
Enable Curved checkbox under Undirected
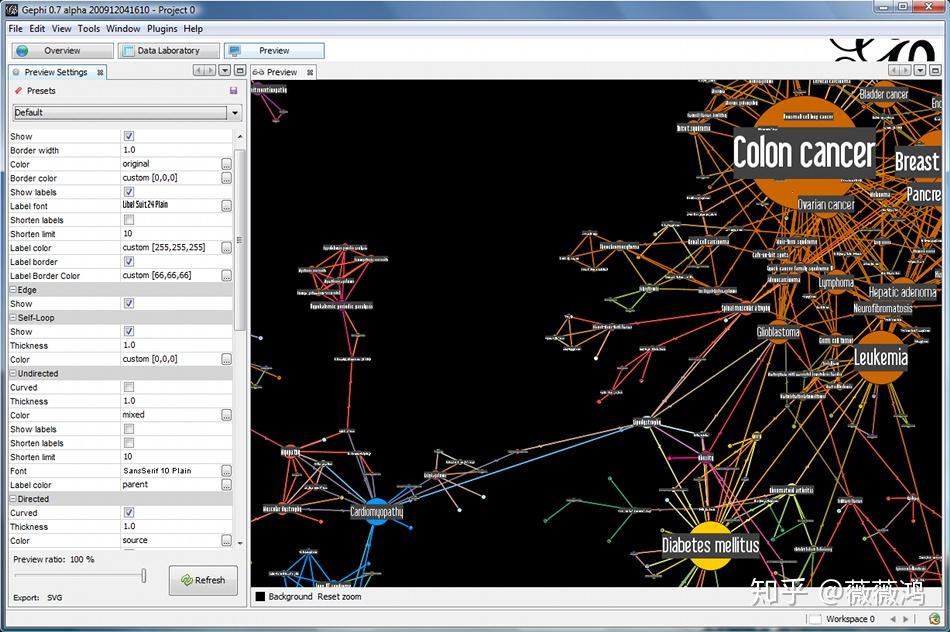129,387
